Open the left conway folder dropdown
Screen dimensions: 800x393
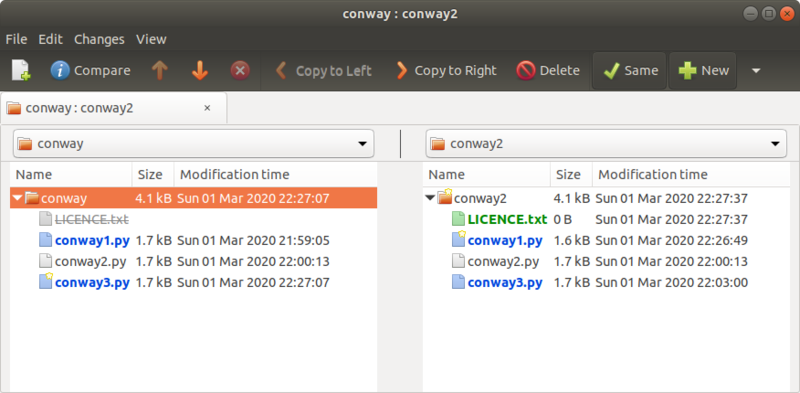click(193, 143)
